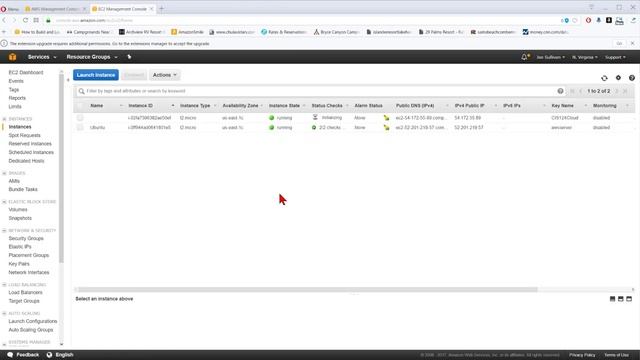The height and width of the screenshot is (360, 640).
Task: Go to previous page of instances
Action: pos(580,91)
